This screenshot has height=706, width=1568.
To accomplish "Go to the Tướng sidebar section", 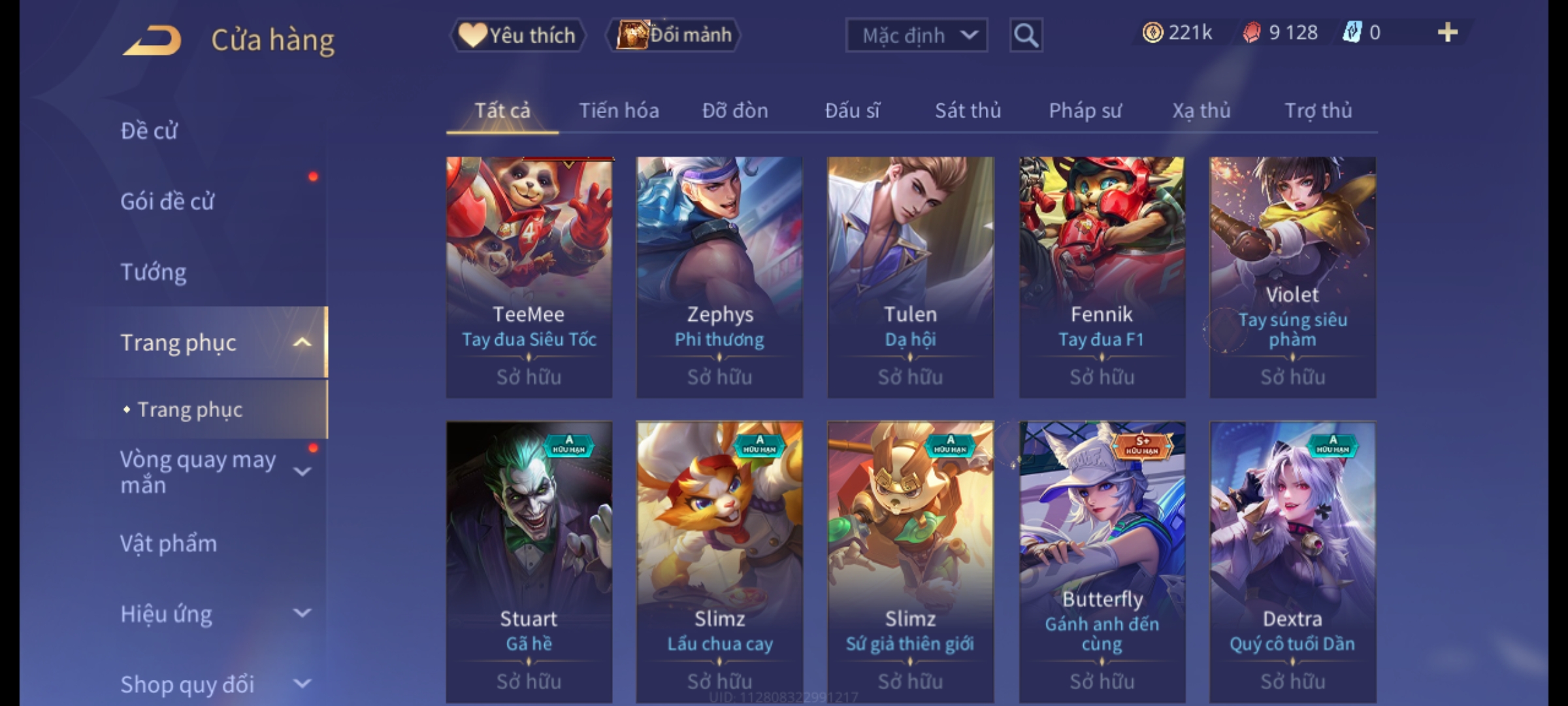I will [154, 272].
